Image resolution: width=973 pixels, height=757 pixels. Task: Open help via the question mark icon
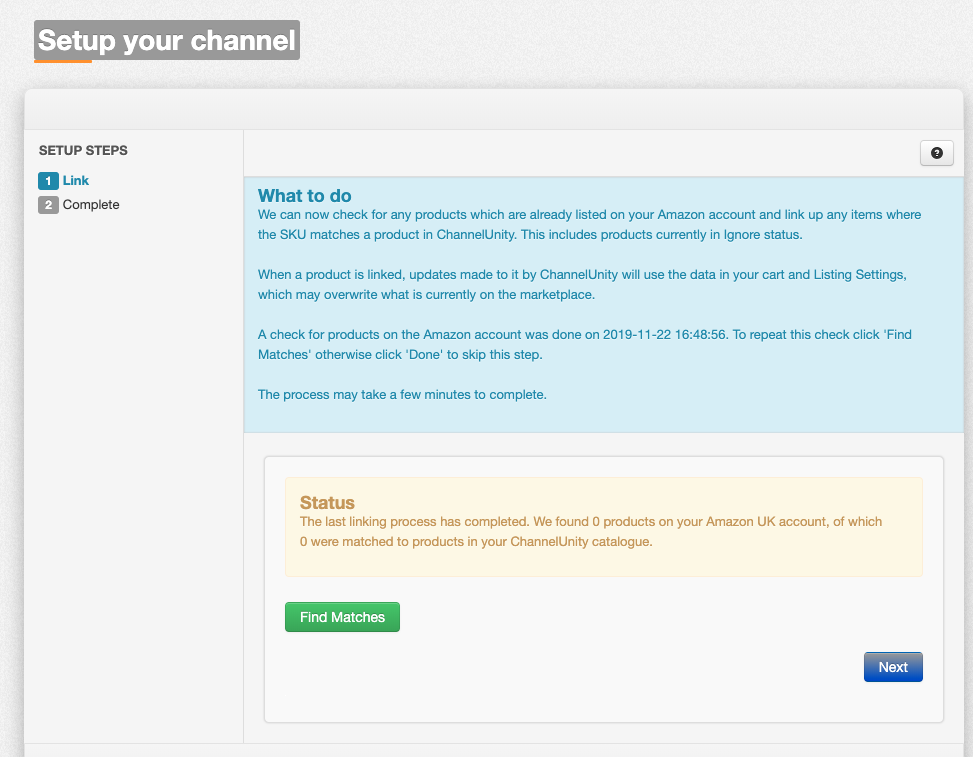[936, 153]
